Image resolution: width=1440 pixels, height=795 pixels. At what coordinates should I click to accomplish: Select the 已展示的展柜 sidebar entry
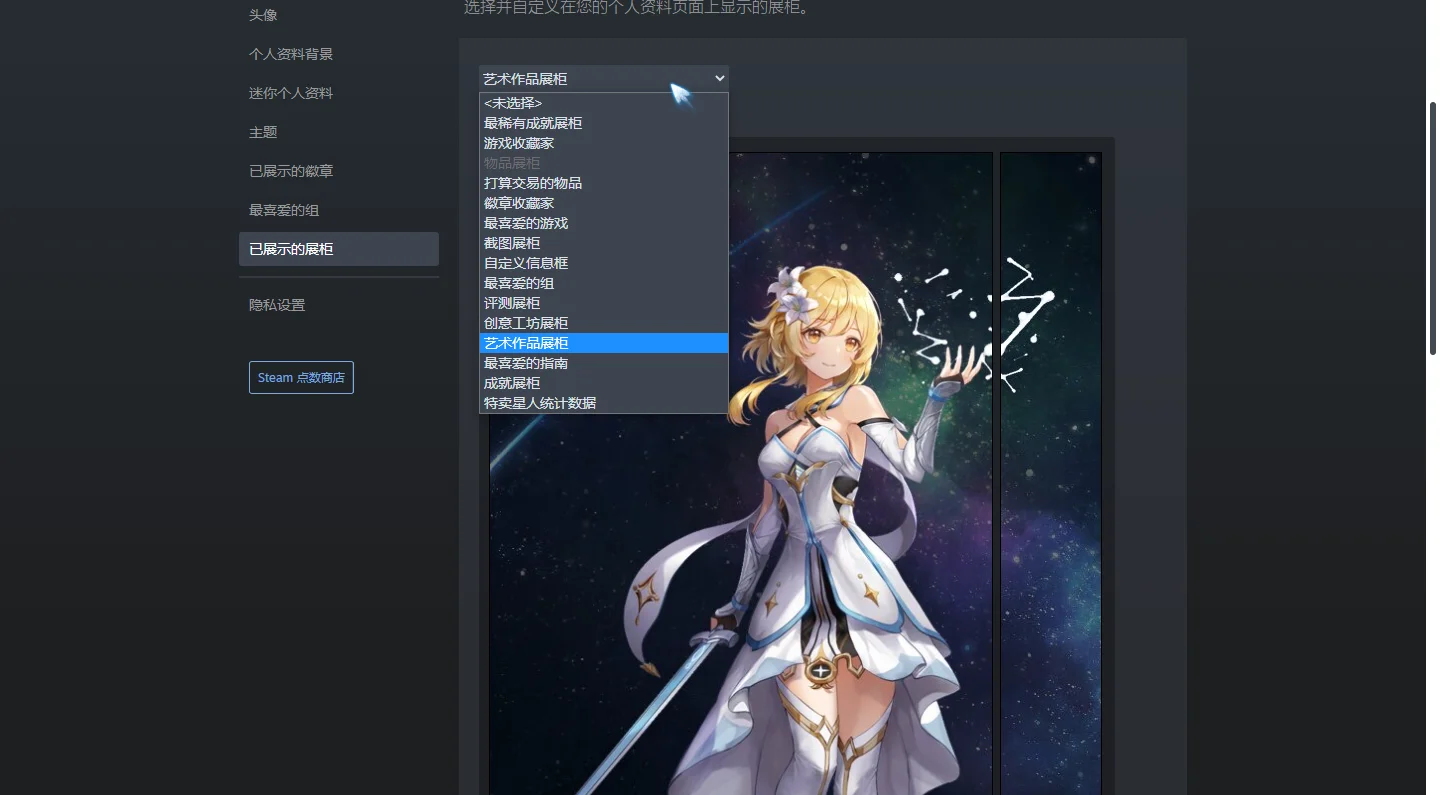[338, 249]
